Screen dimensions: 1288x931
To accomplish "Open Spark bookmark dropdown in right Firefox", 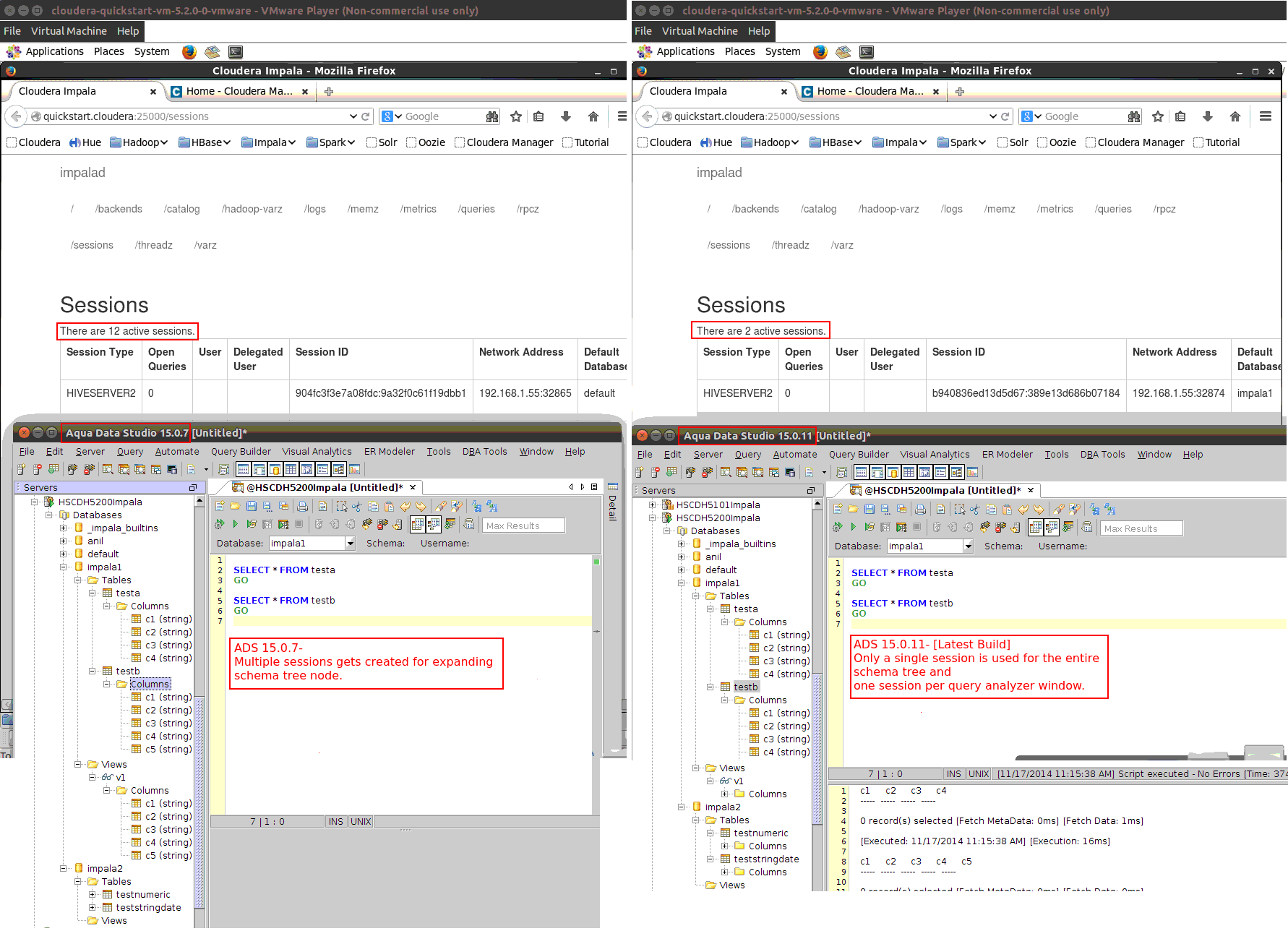I will click(x=962, y=142).
